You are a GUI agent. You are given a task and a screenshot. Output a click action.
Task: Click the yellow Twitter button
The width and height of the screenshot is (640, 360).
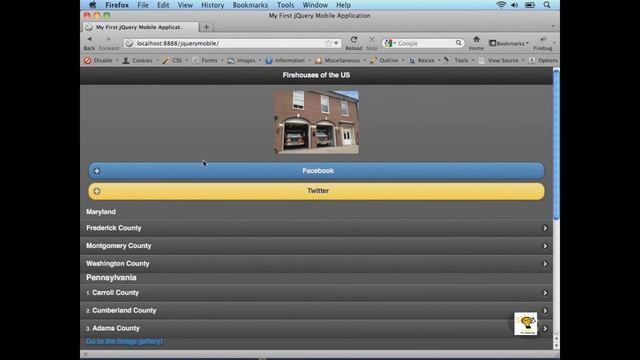pos(316,191)
